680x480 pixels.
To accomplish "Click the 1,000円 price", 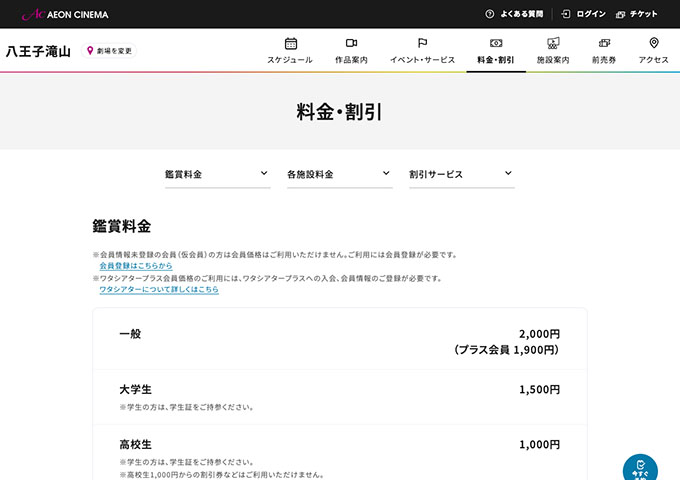I will 539,444.
